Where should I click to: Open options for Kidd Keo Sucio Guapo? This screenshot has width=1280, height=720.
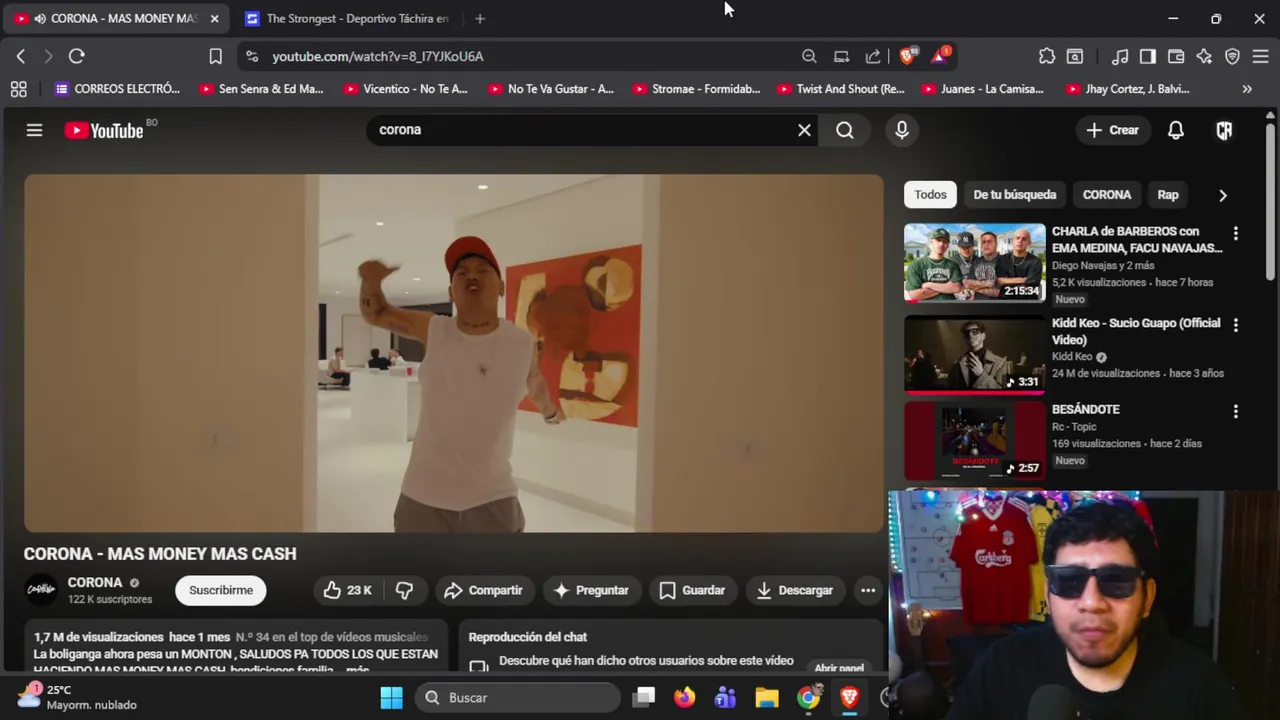(x=1236, y=325)
